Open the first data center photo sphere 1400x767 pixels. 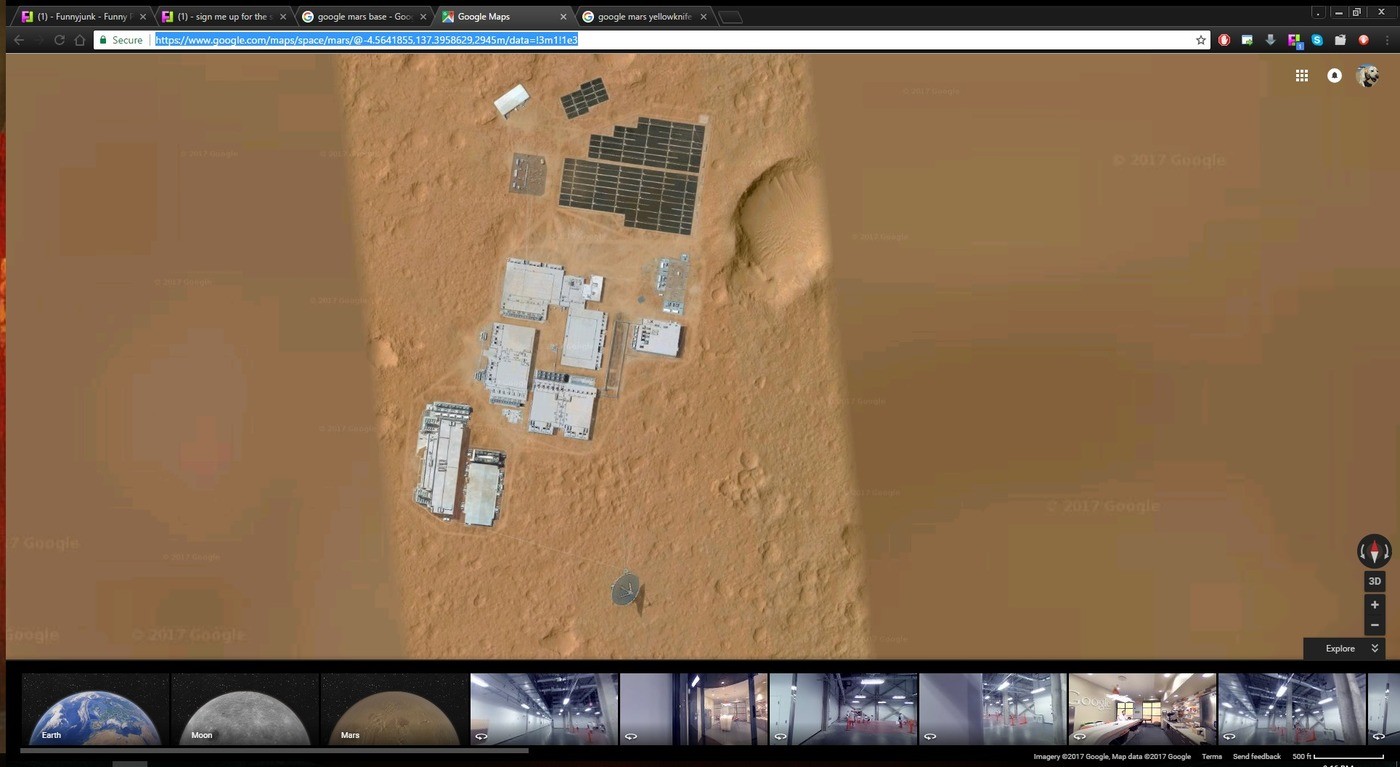pos(544,709)
